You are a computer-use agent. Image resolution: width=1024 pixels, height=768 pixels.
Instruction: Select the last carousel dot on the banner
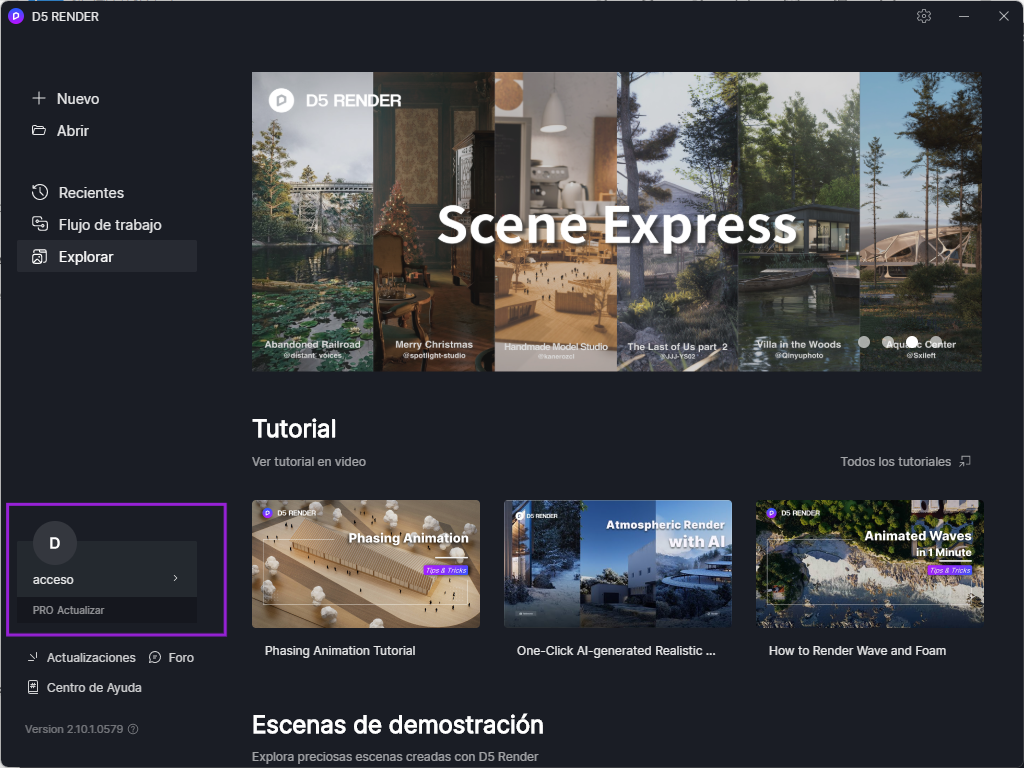point(936,341)
